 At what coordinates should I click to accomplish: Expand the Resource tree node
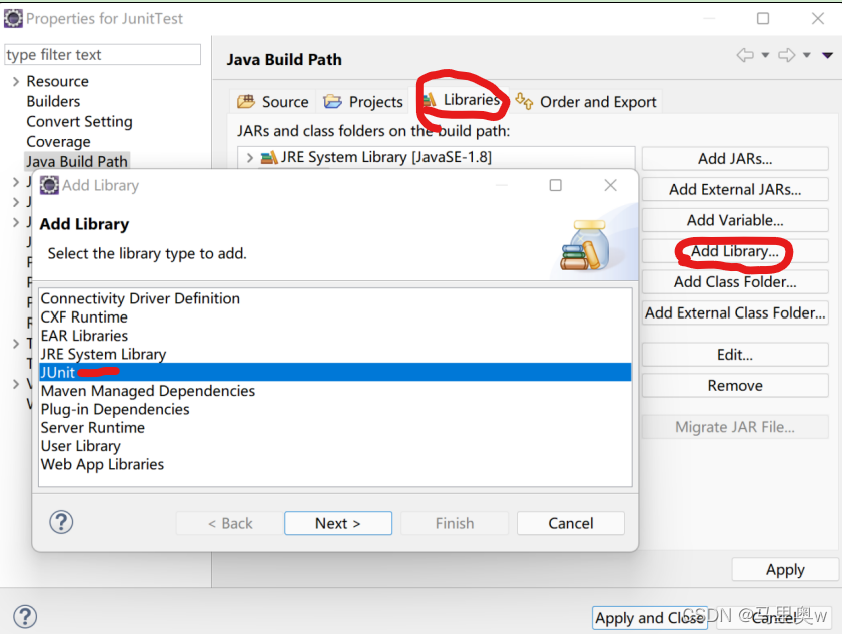pos(16,81)
